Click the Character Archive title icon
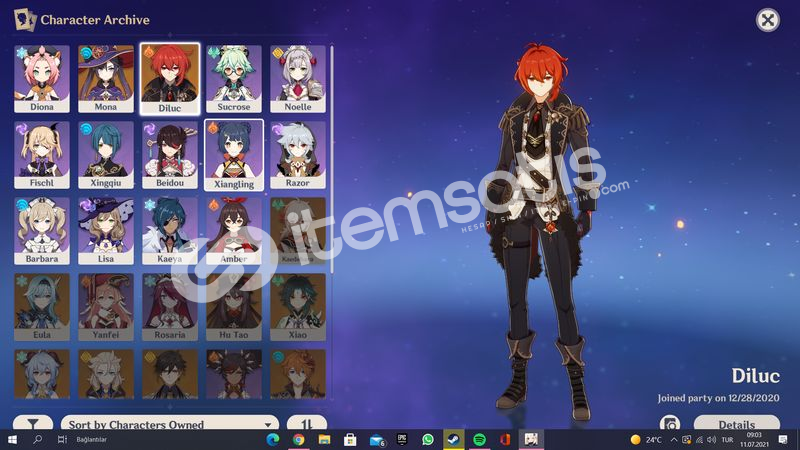 tap(24, 20)
